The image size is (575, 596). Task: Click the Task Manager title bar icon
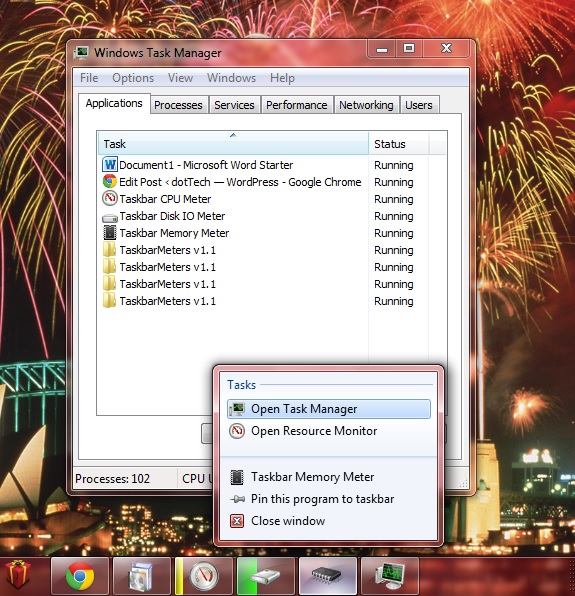pos(81,53)
